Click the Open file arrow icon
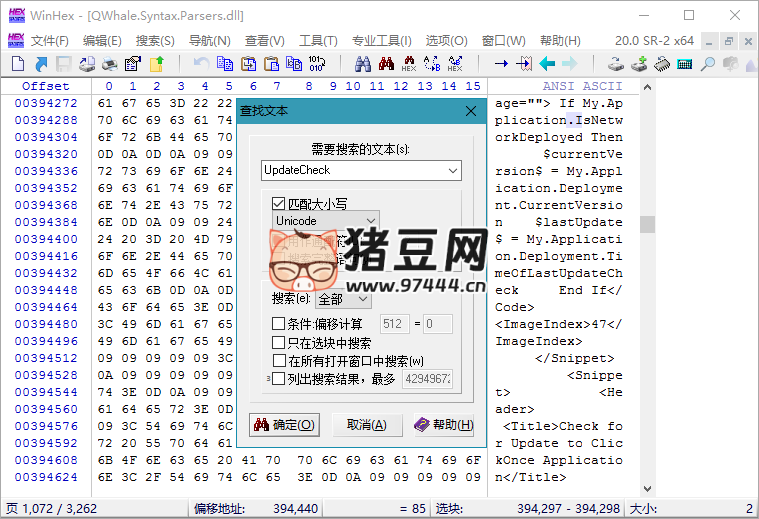 pos(41,63)
